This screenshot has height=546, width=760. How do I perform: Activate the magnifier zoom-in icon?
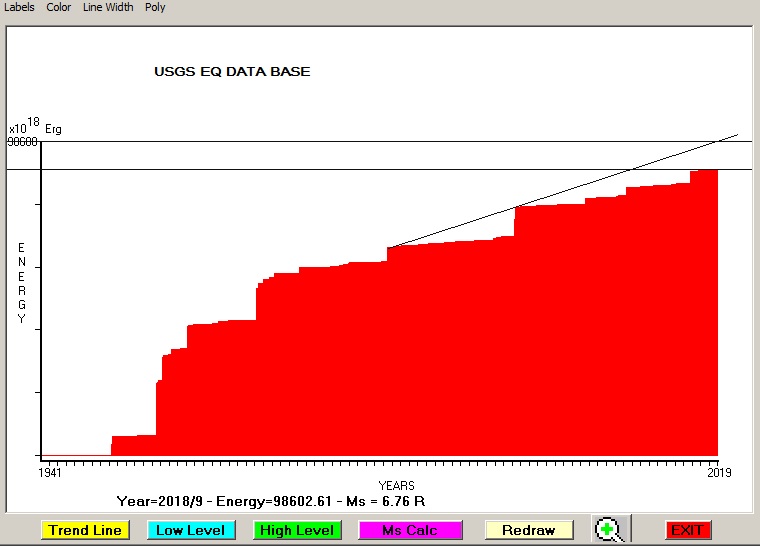click(x=608, y=530)
